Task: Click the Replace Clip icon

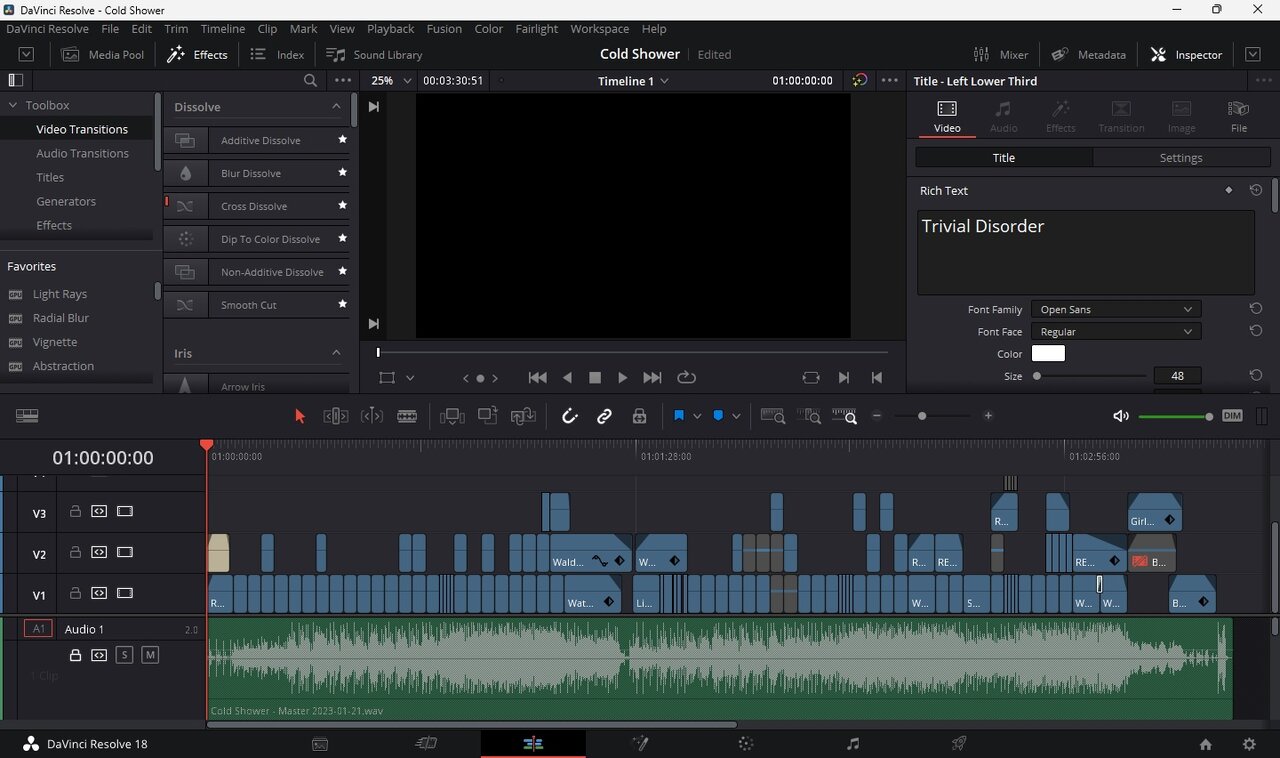Action: click(x=523, y=416)
